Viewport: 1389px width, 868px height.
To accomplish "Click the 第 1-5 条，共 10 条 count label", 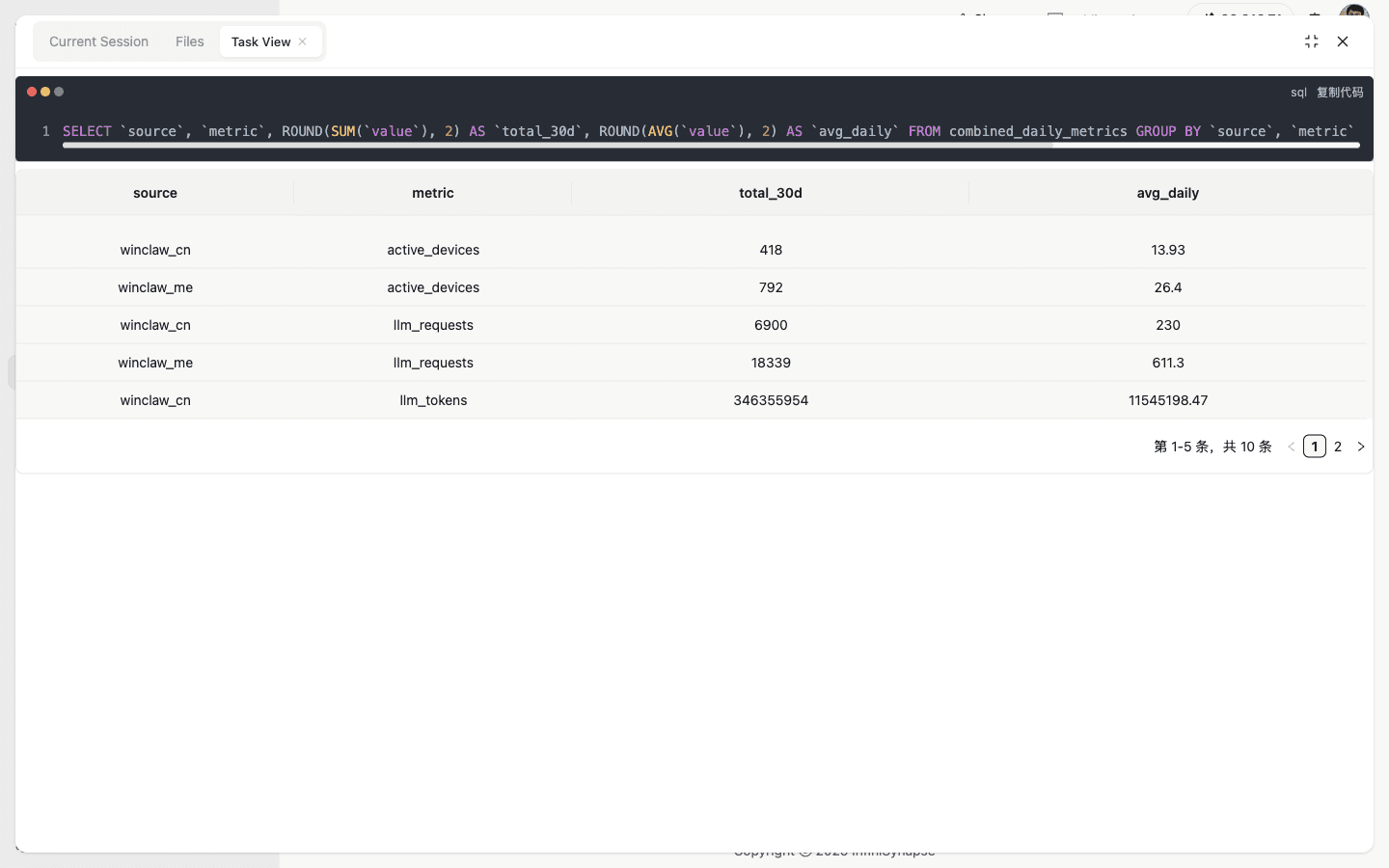I will tap(1212, 447).
